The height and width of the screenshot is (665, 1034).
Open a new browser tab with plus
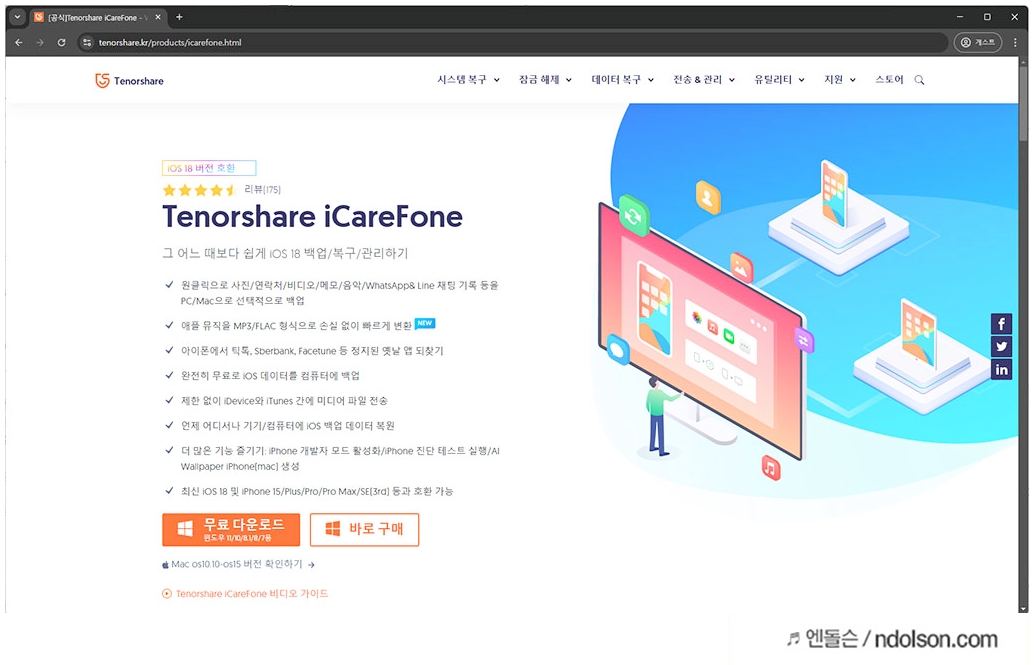click(179, 17)
